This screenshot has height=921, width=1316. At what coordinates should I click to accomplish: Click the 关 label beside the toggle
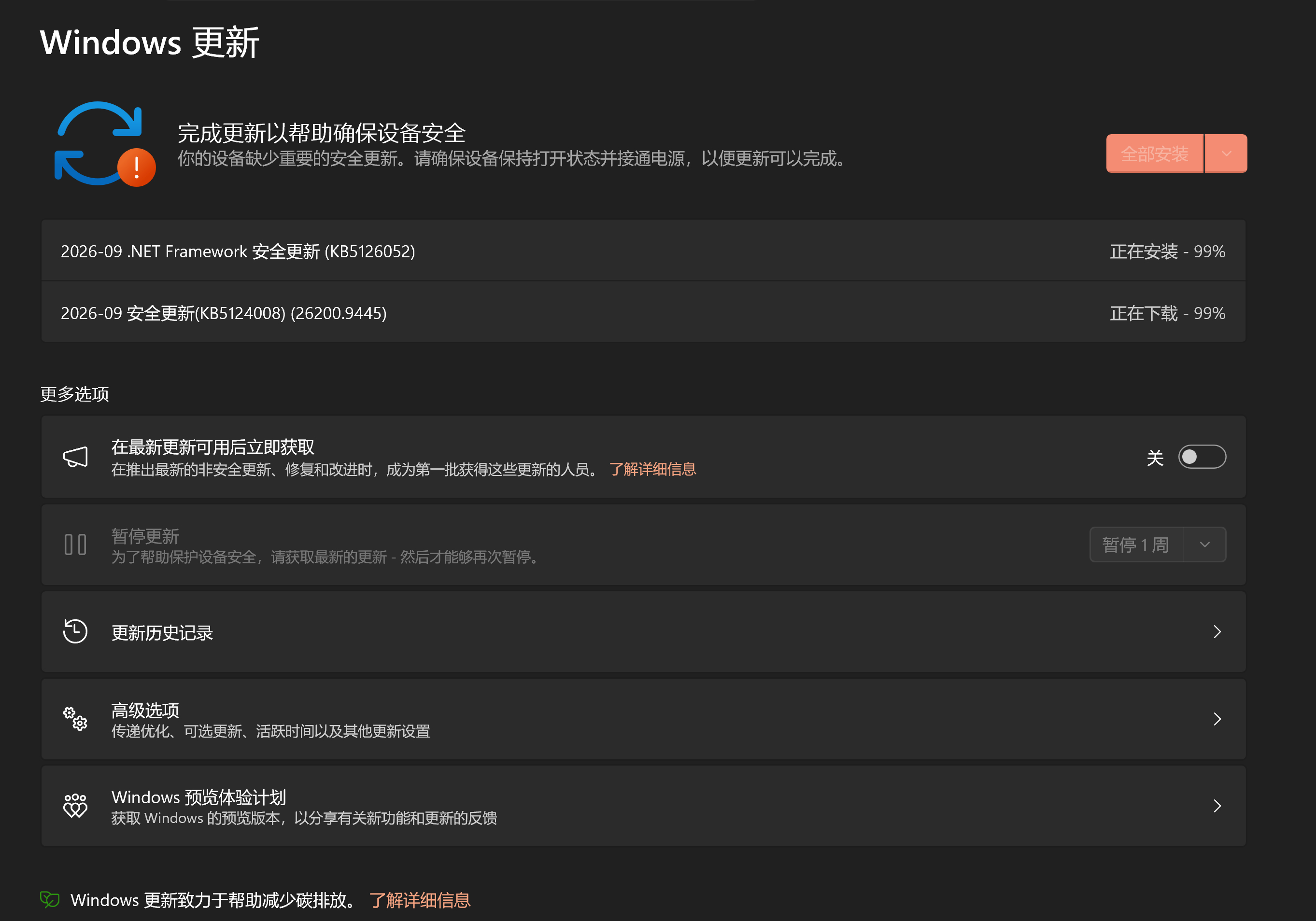pos(1155,458)
